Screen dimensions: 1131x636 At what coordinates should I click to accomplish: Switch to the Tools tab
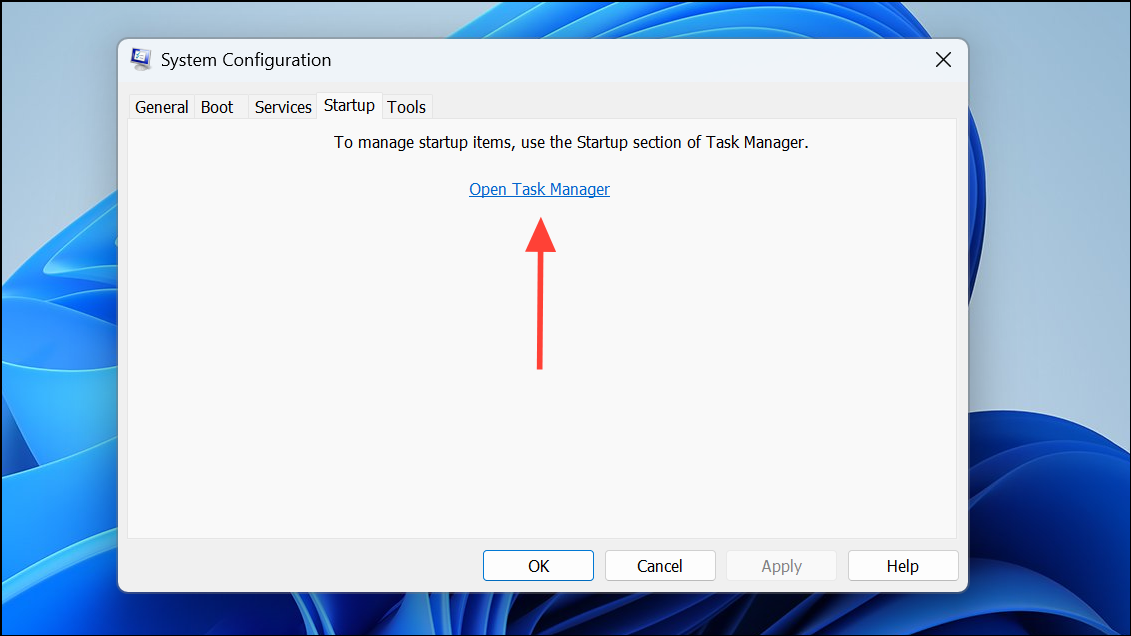pos(406,106)
